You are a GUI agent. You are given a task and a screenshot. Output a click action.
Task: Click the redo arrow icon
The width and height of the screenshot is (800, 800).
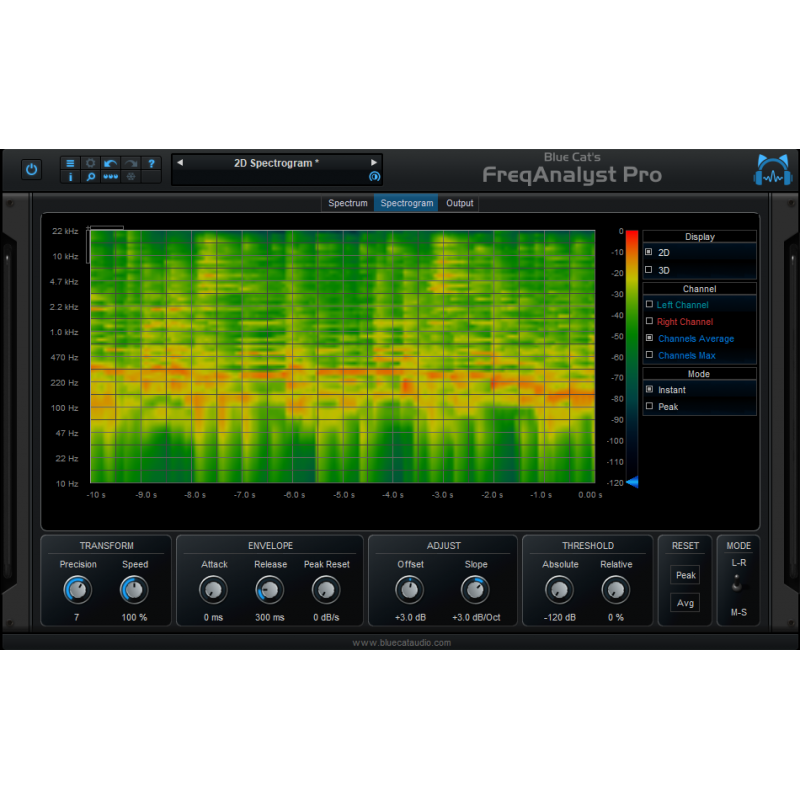tap(131, 163)
